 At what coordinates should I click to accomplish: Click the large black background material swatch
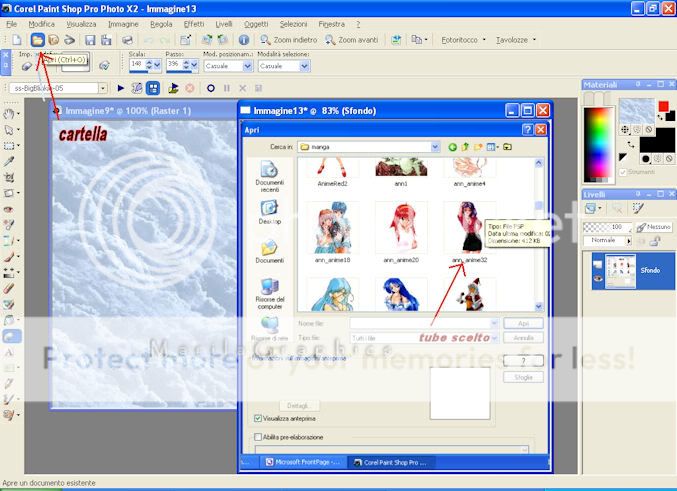tap(657, 140)
